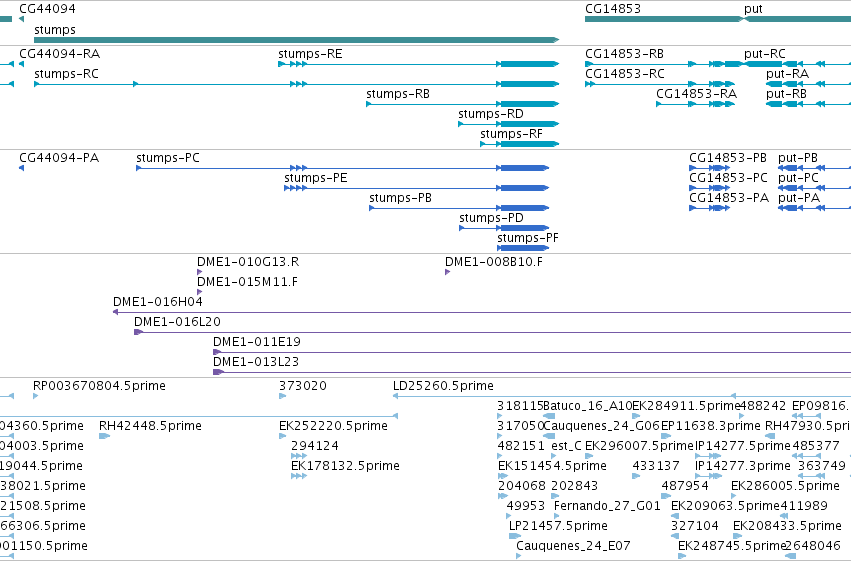This screenshot has height=561, width=851.
Task: Click the 482151 EST label
Action: click(521, 446)
